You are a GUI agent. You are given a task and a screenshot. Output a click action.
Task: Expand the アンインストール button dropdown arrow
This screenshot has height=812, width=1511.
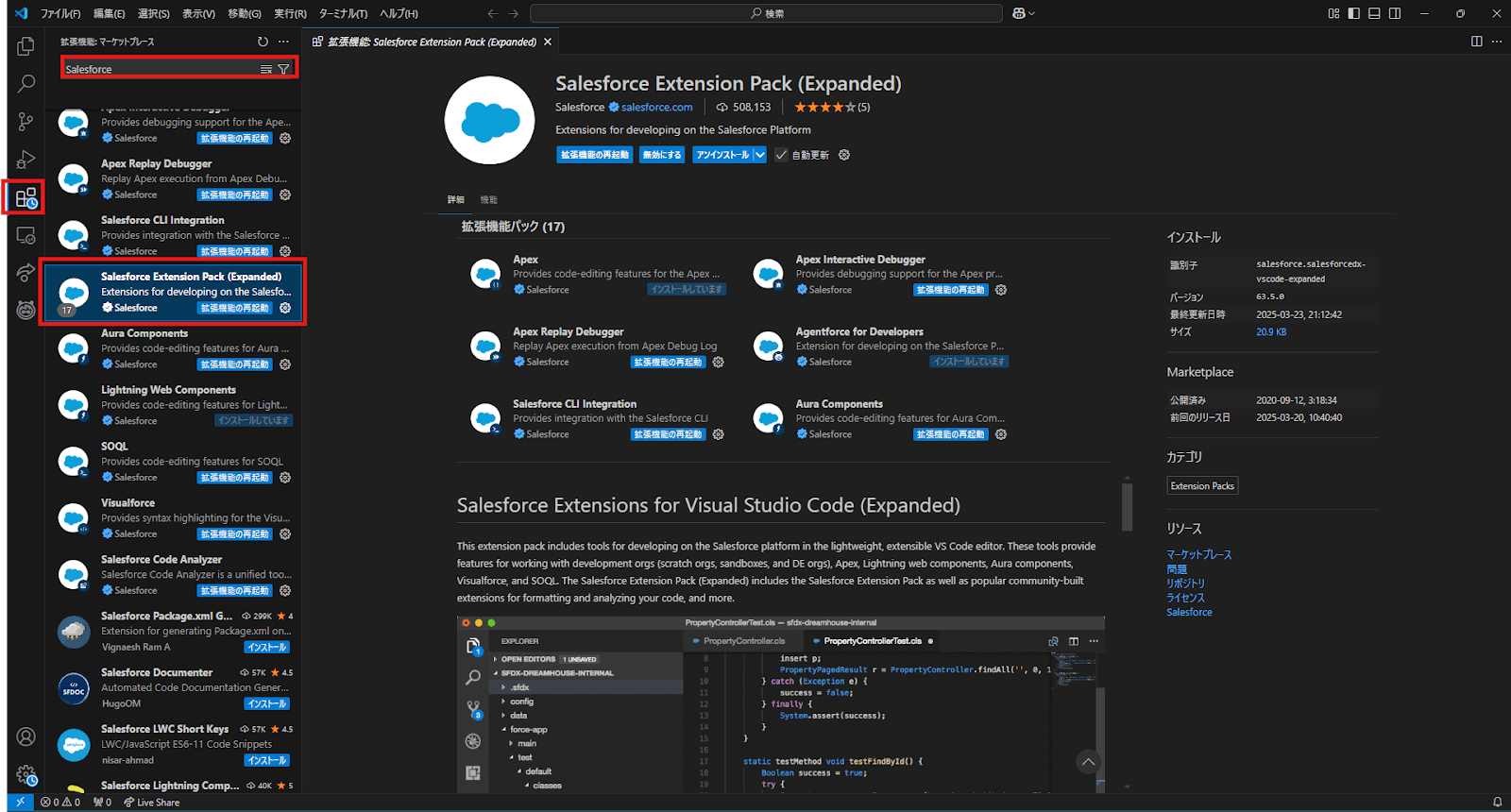759,155
